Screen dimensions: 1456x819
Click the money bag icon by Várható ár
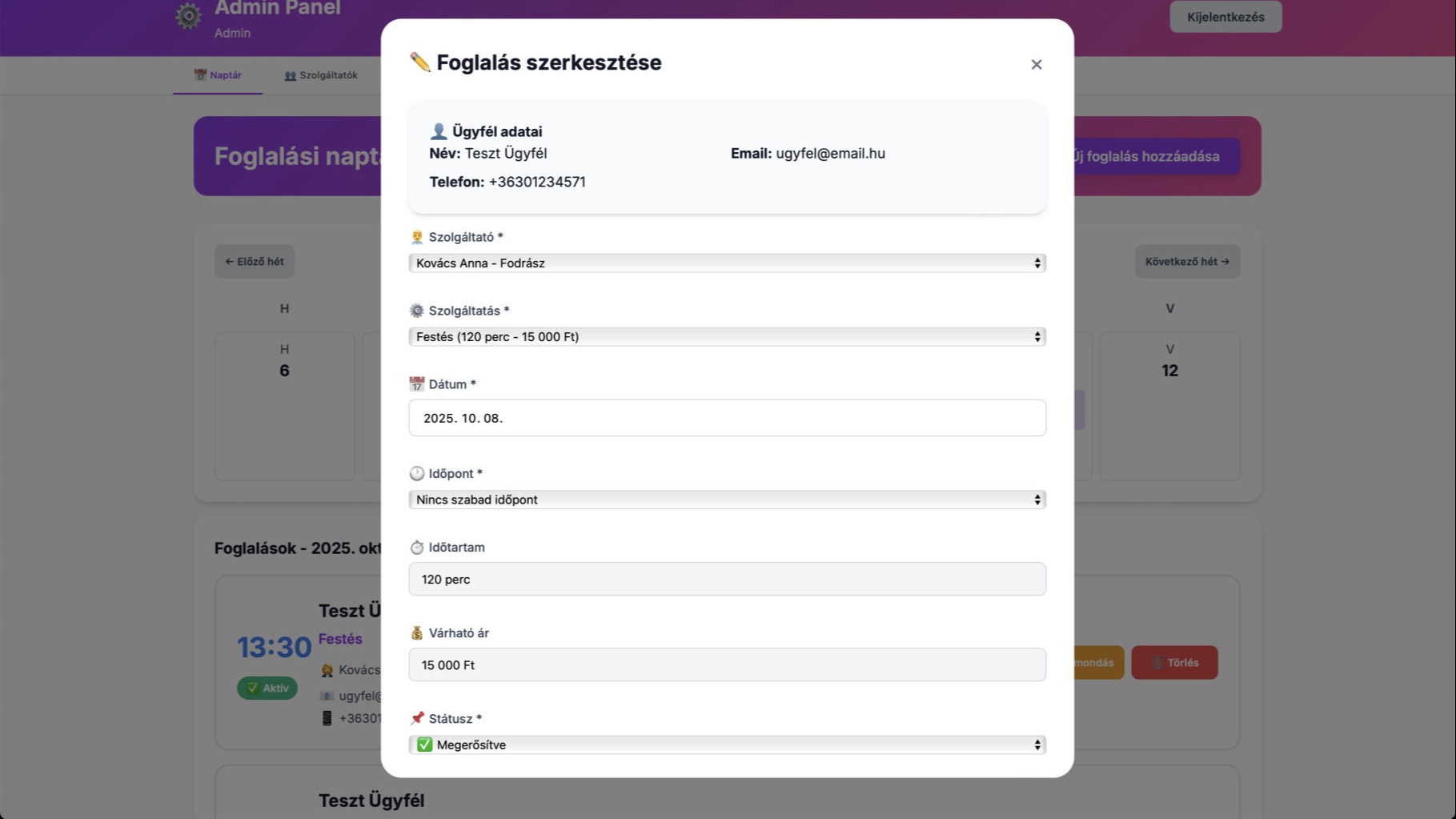point(416,633)
